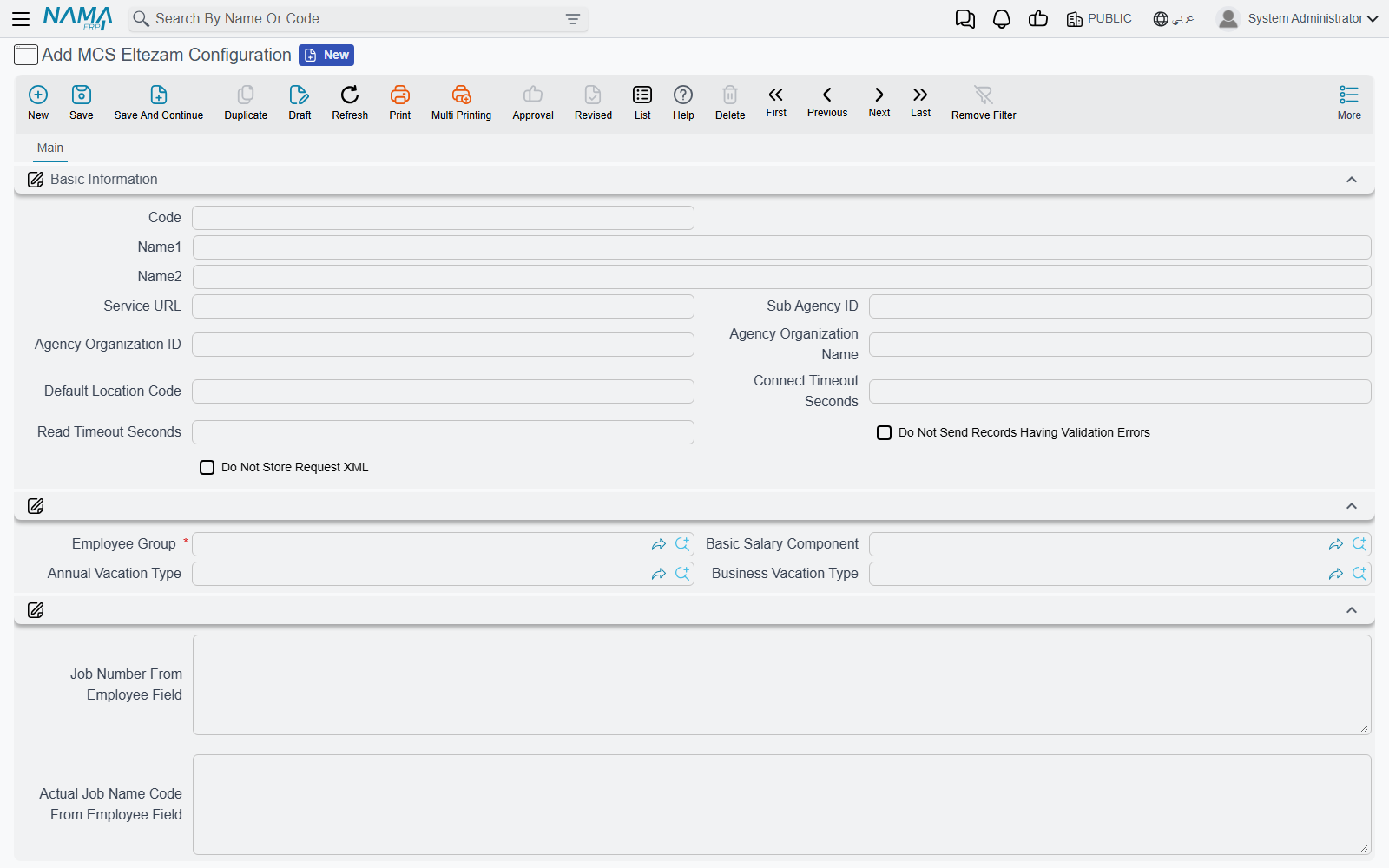Screen dimensions: 1389x868
Task: Select the Main tab
Action: pyautogui.click(x=50, y=148)
